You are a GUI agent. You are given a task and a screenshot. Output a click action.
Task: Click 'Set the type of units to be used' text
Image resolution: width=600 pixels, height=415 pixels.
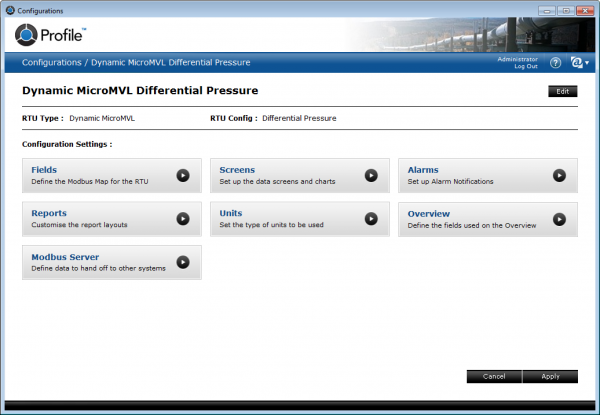(x=271, y=225)
